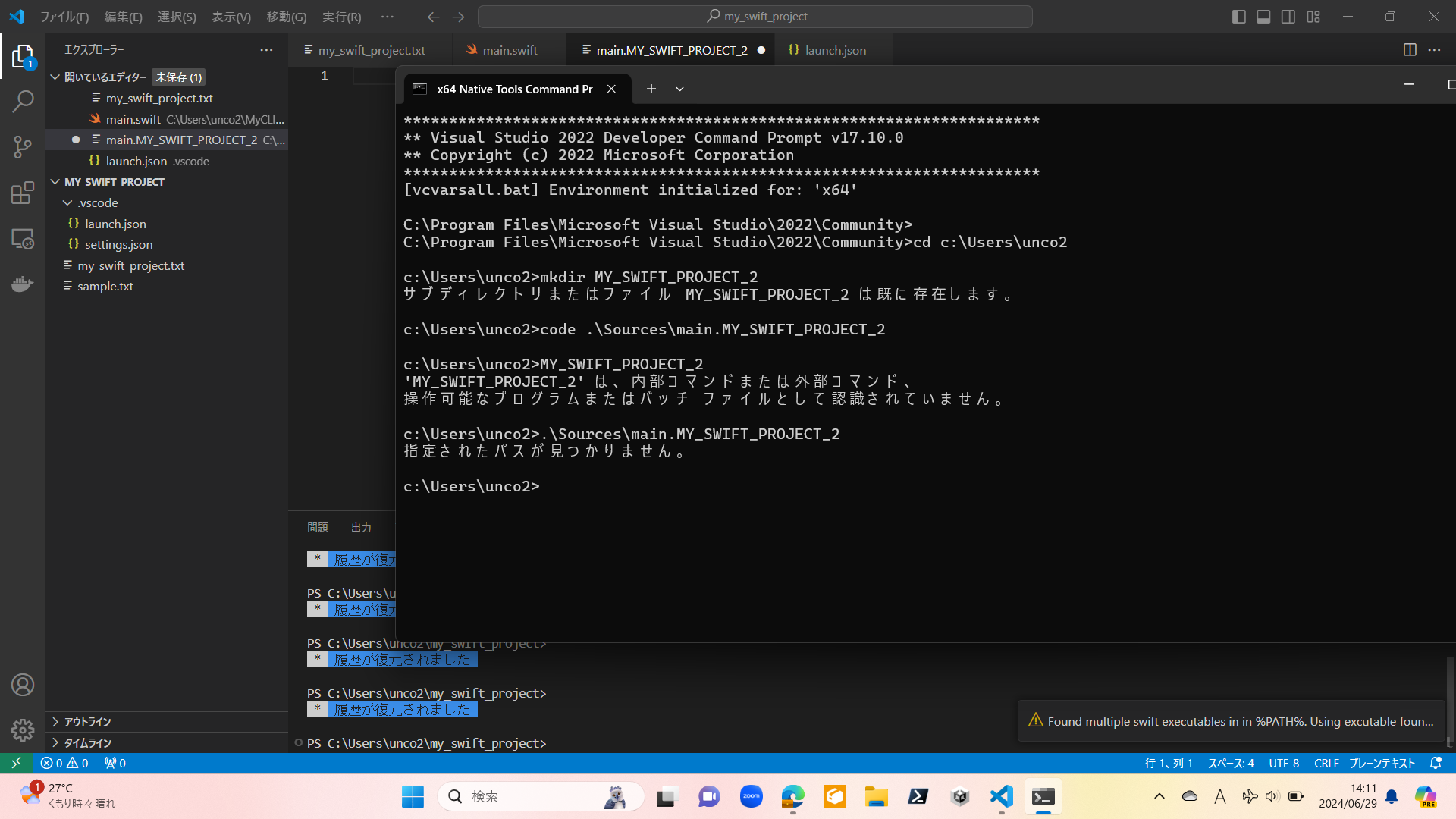Open the View menu (表示)

click(231, 17)
